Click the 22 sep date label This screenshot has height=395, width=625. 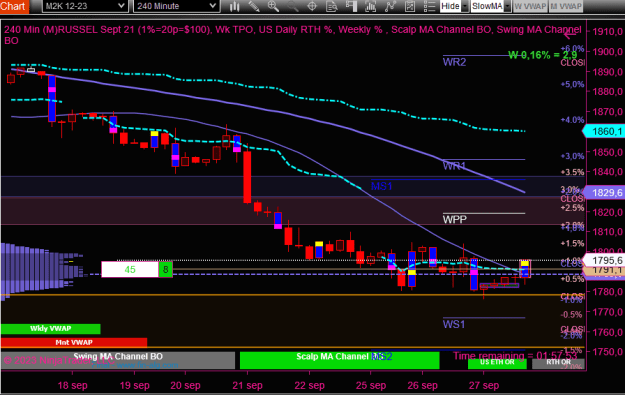(x=309, y=385)
